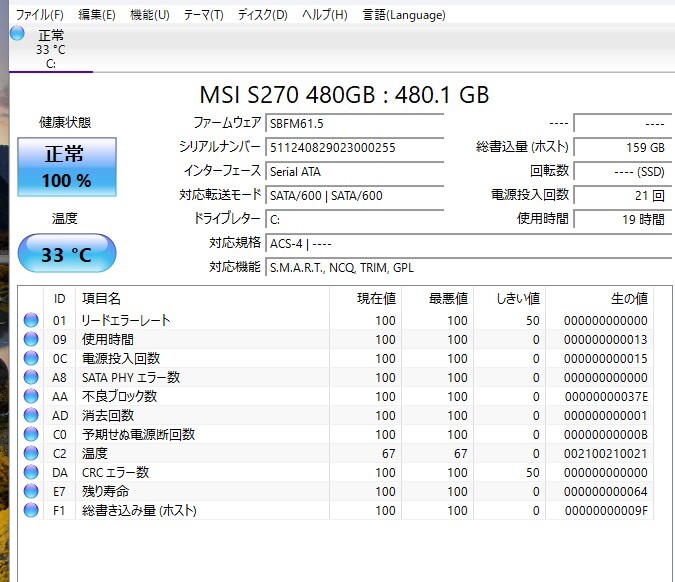Click the firmware field SBFM61.5
This screenshot has width=675, height=582.
coord(355,124)
